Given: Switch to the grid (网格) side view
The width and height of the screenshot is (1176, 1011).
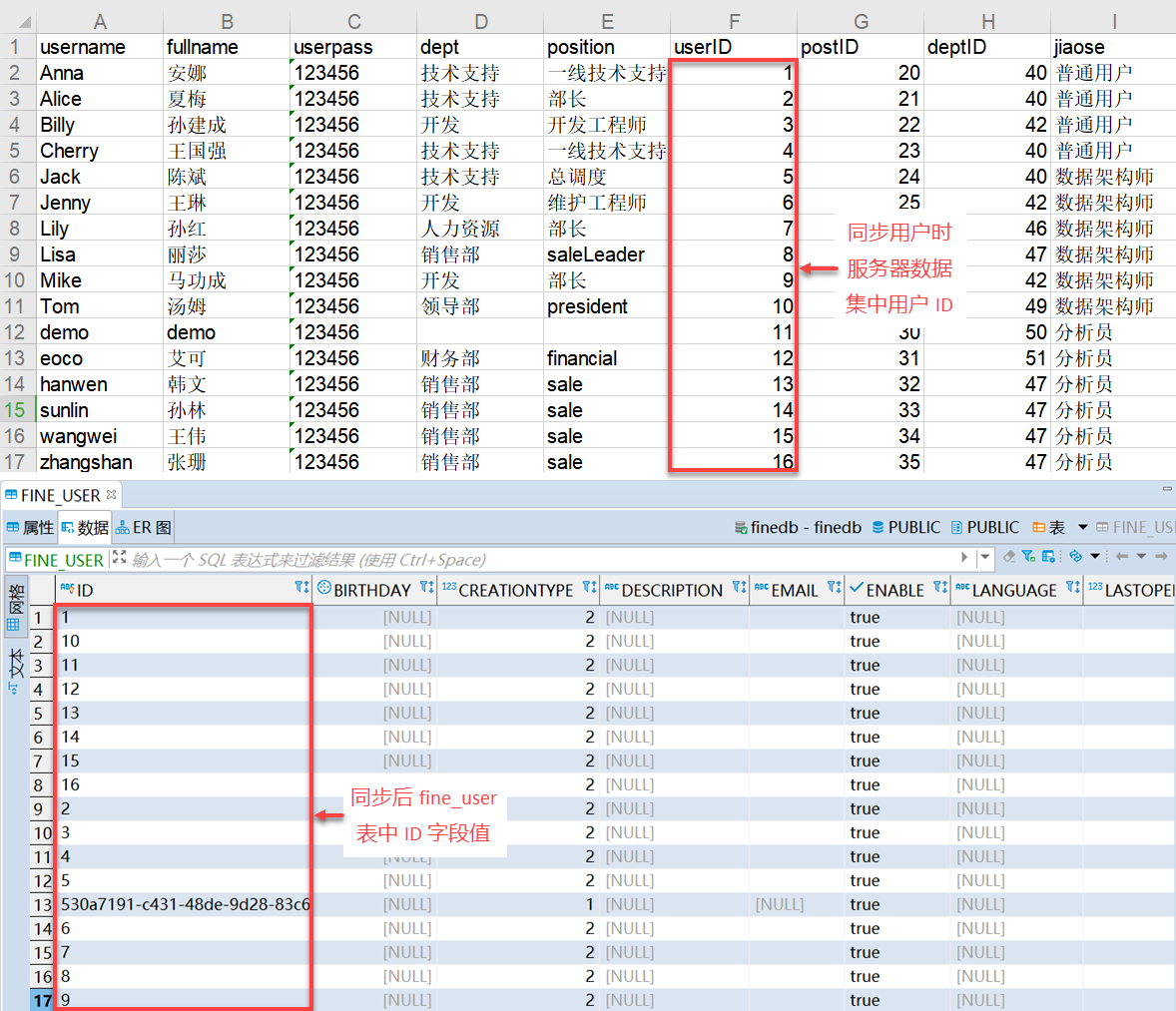Looking at the screenshot, I should (x=15, y=608).
